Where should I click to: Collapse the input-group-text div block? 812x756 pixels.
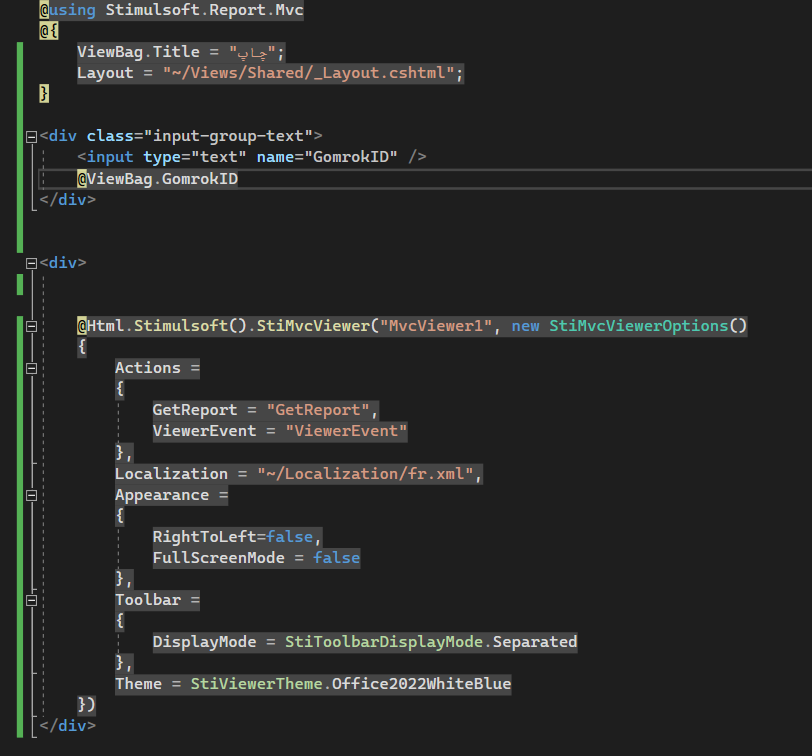[31, 137]
